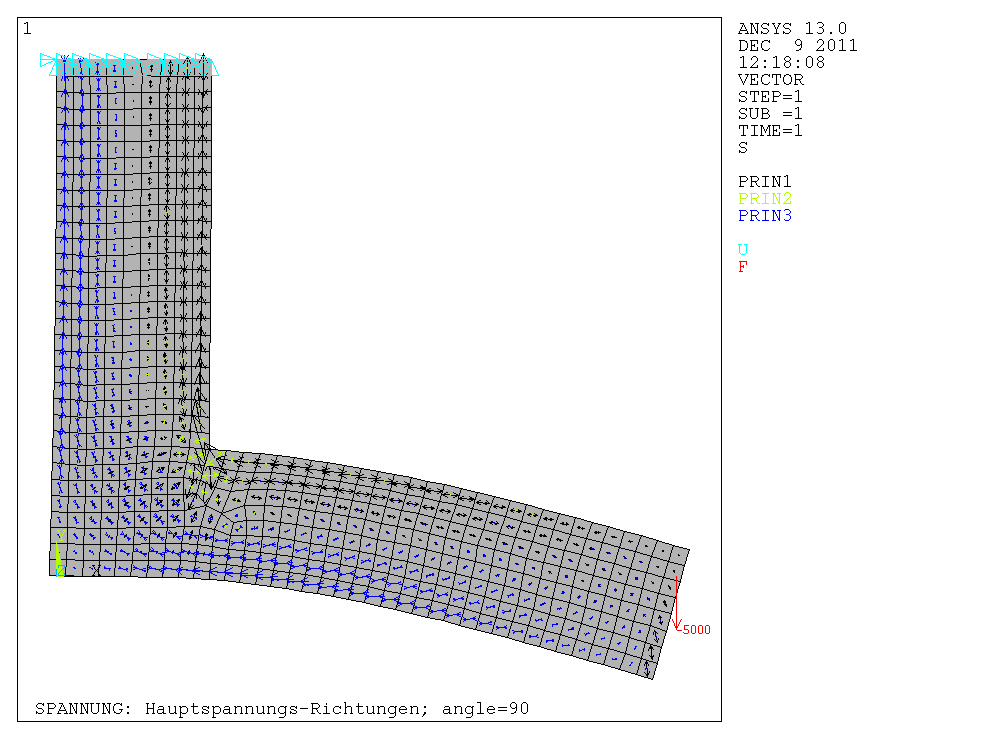985x739 pixels.
Task: Click the S stress label under TIME=1
Action: (743, 148)
